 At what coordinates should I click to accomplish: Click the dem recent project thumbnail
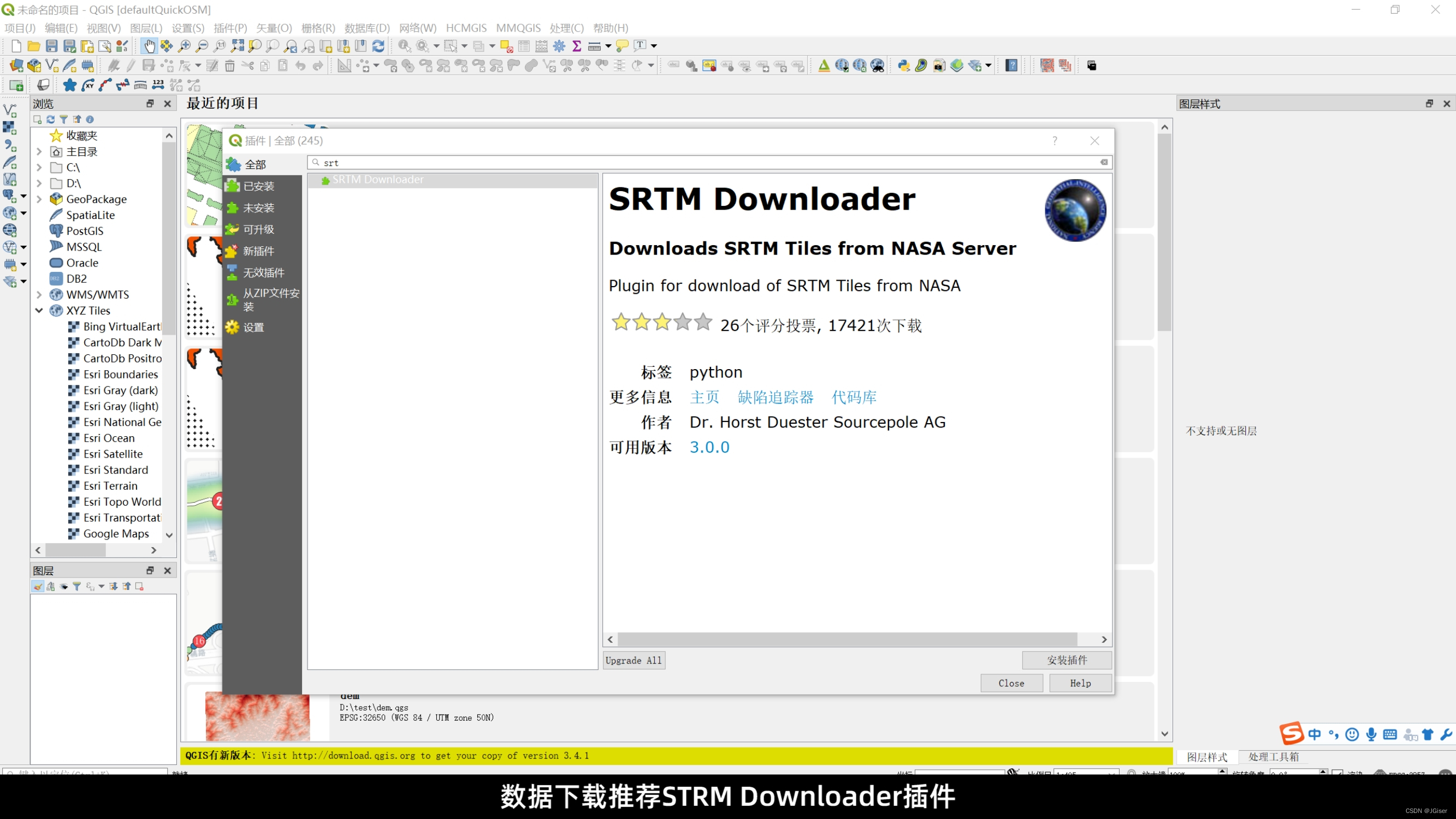click(x=257, y=716)
